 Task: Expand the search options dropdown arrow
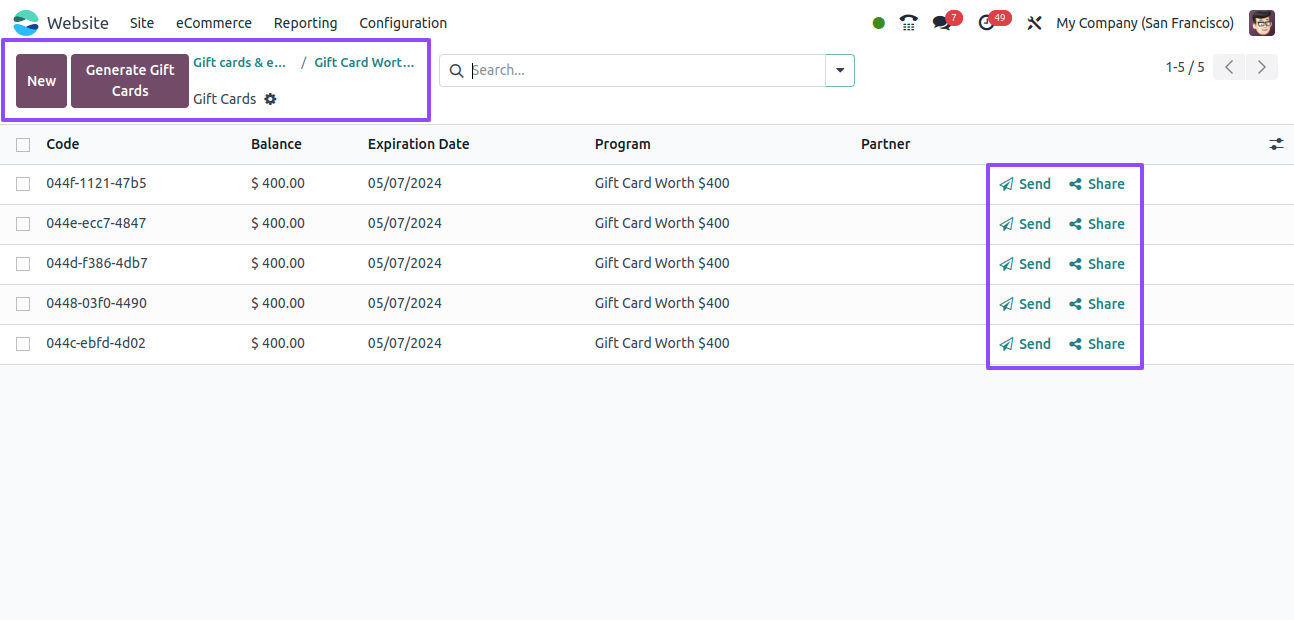pos(840,70)
